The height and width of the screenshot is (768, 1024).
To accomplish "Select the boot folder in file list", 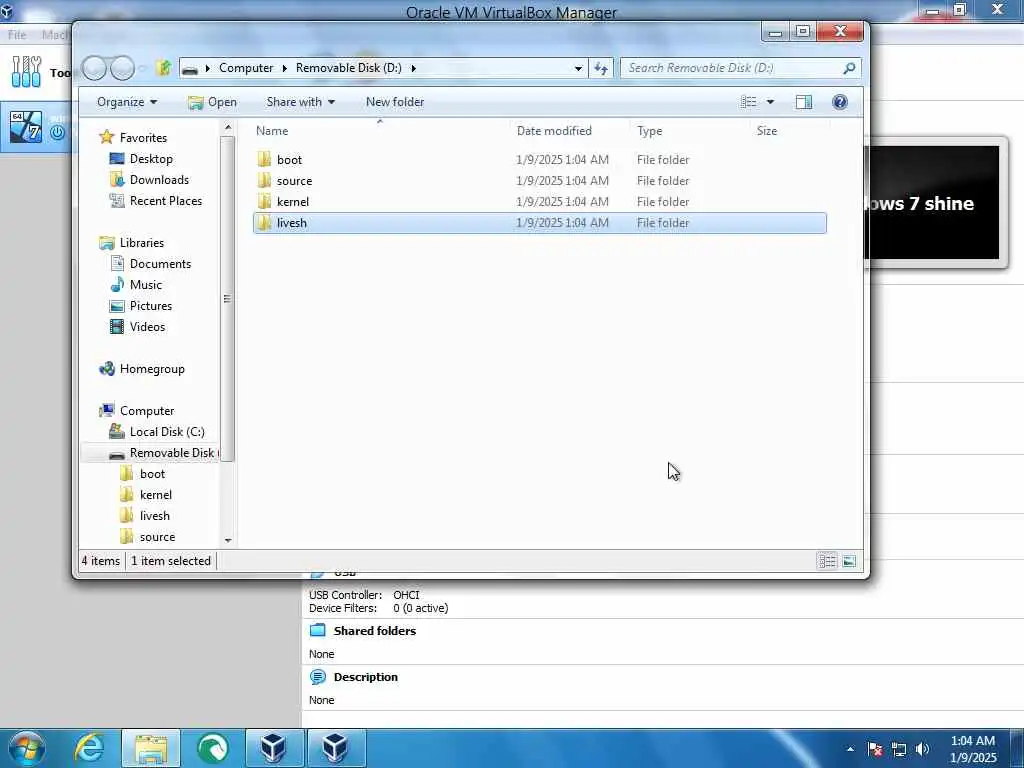I will 539,159.
